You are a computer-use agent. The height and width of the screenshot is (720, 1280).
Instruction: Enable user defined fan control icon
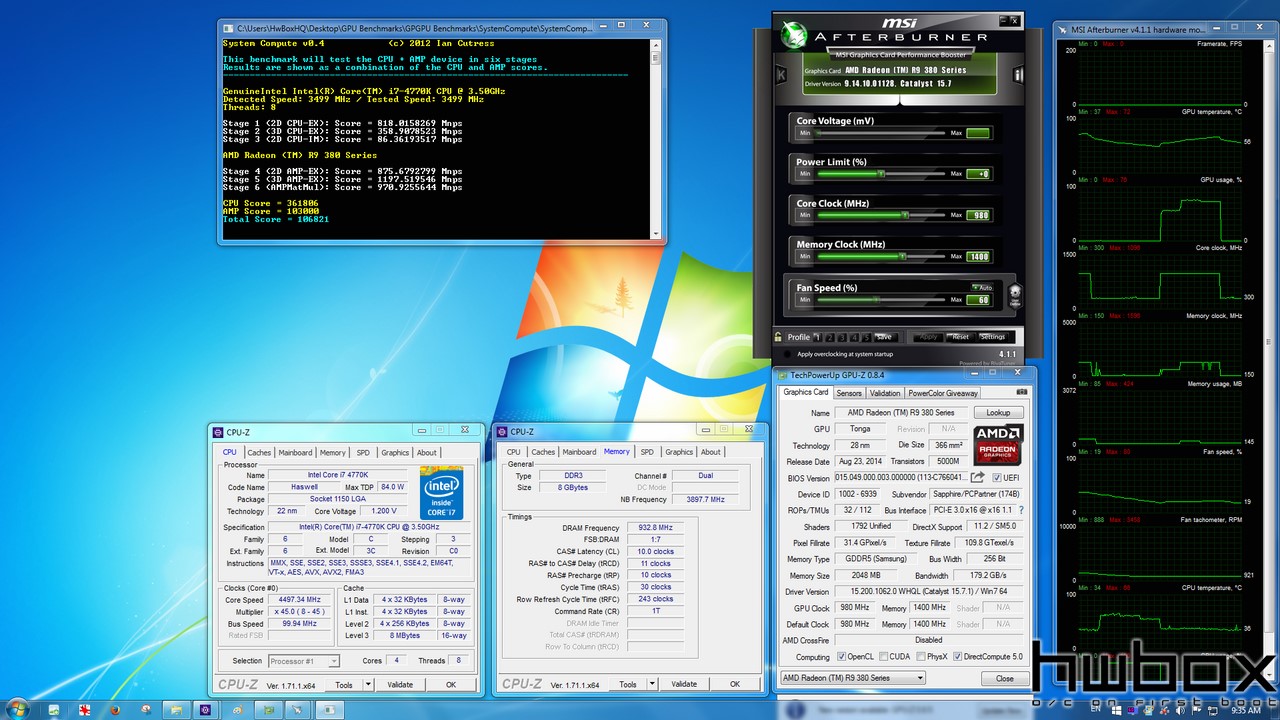tap(1015, 296)
